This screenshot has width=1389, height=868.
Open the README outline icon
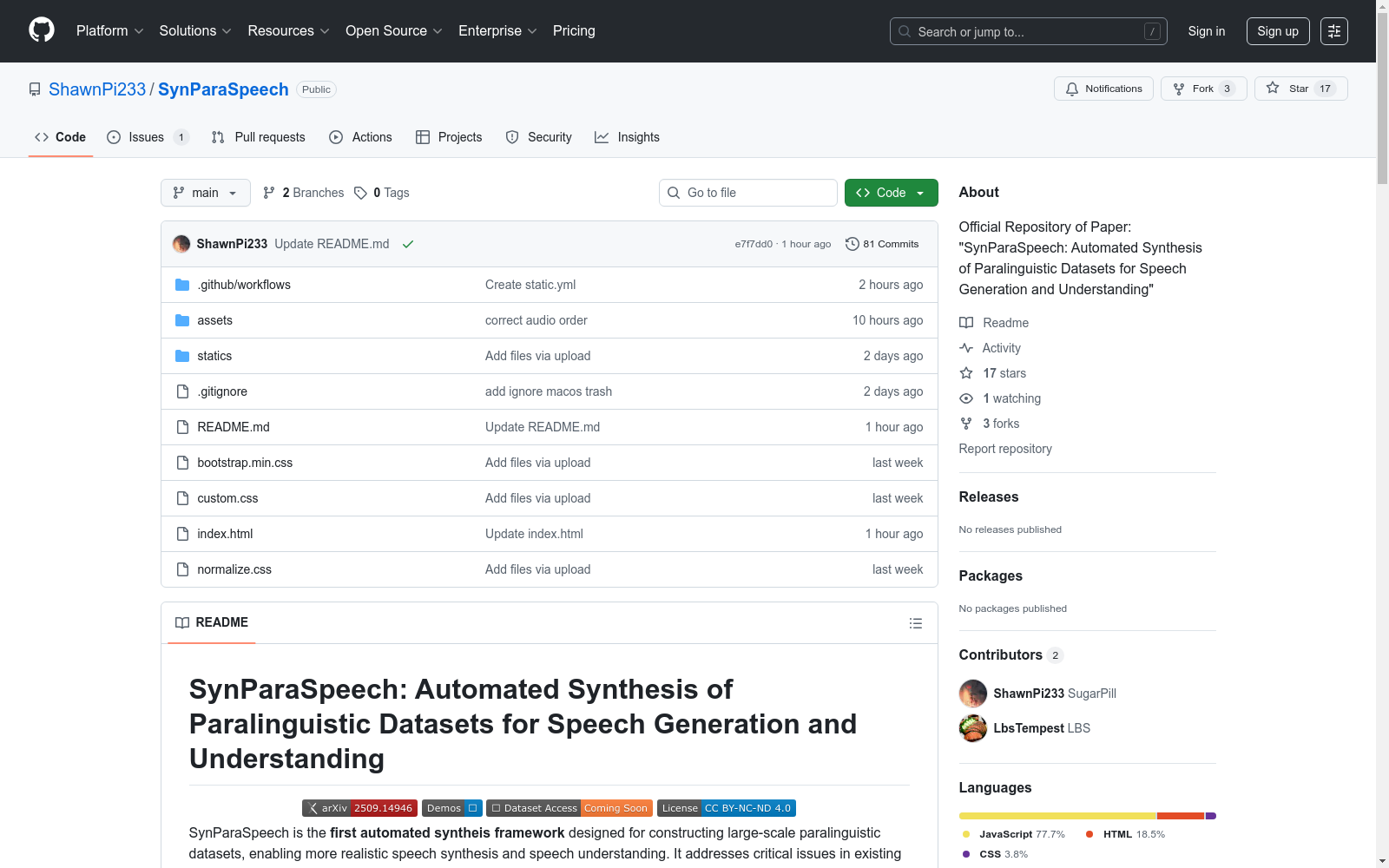tap(915, 623)
